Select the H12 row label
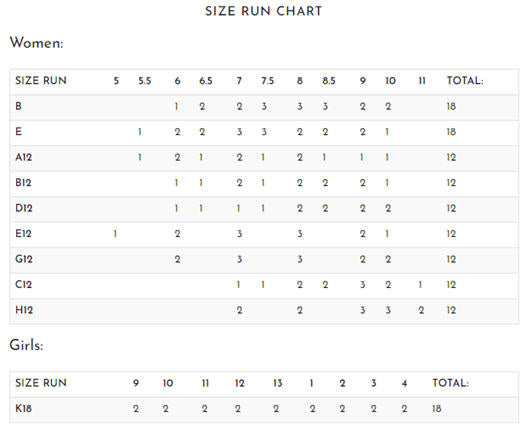 point(24,310)
